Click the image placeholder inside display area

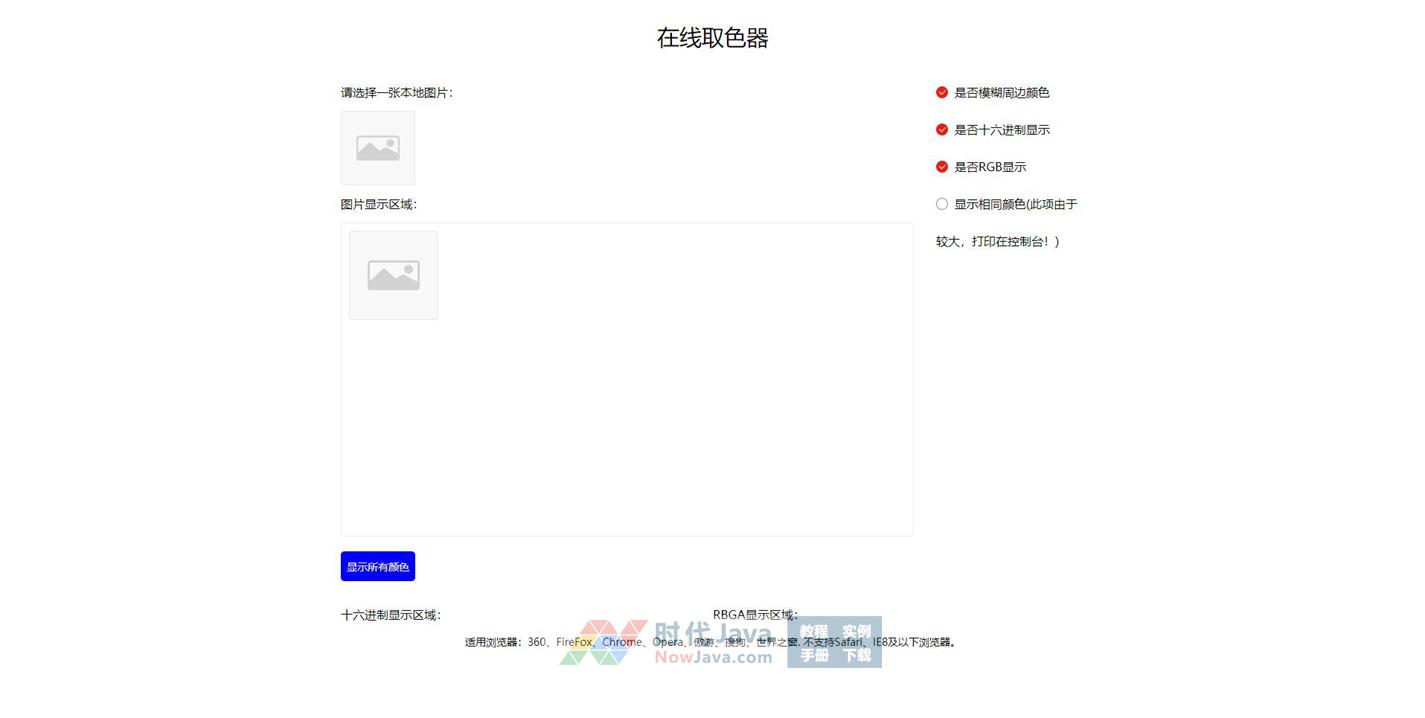(393, 275)
